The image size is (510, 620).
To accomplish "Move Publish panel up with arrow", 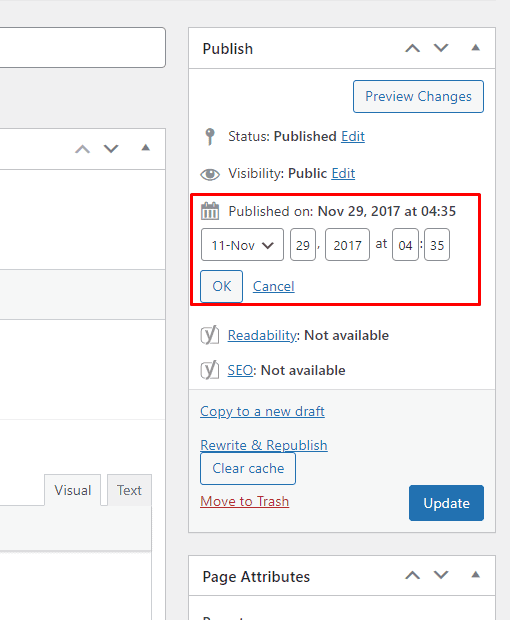I will click(412, 48).
